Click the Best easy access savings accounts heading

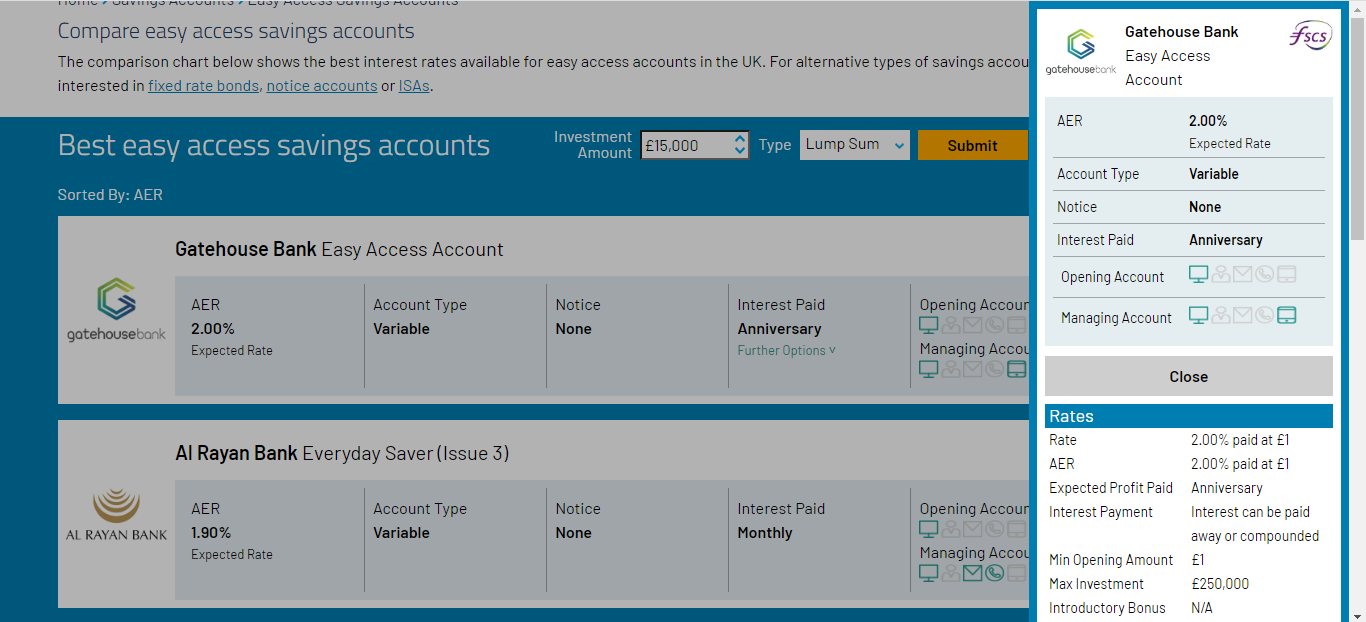[274, 145]
